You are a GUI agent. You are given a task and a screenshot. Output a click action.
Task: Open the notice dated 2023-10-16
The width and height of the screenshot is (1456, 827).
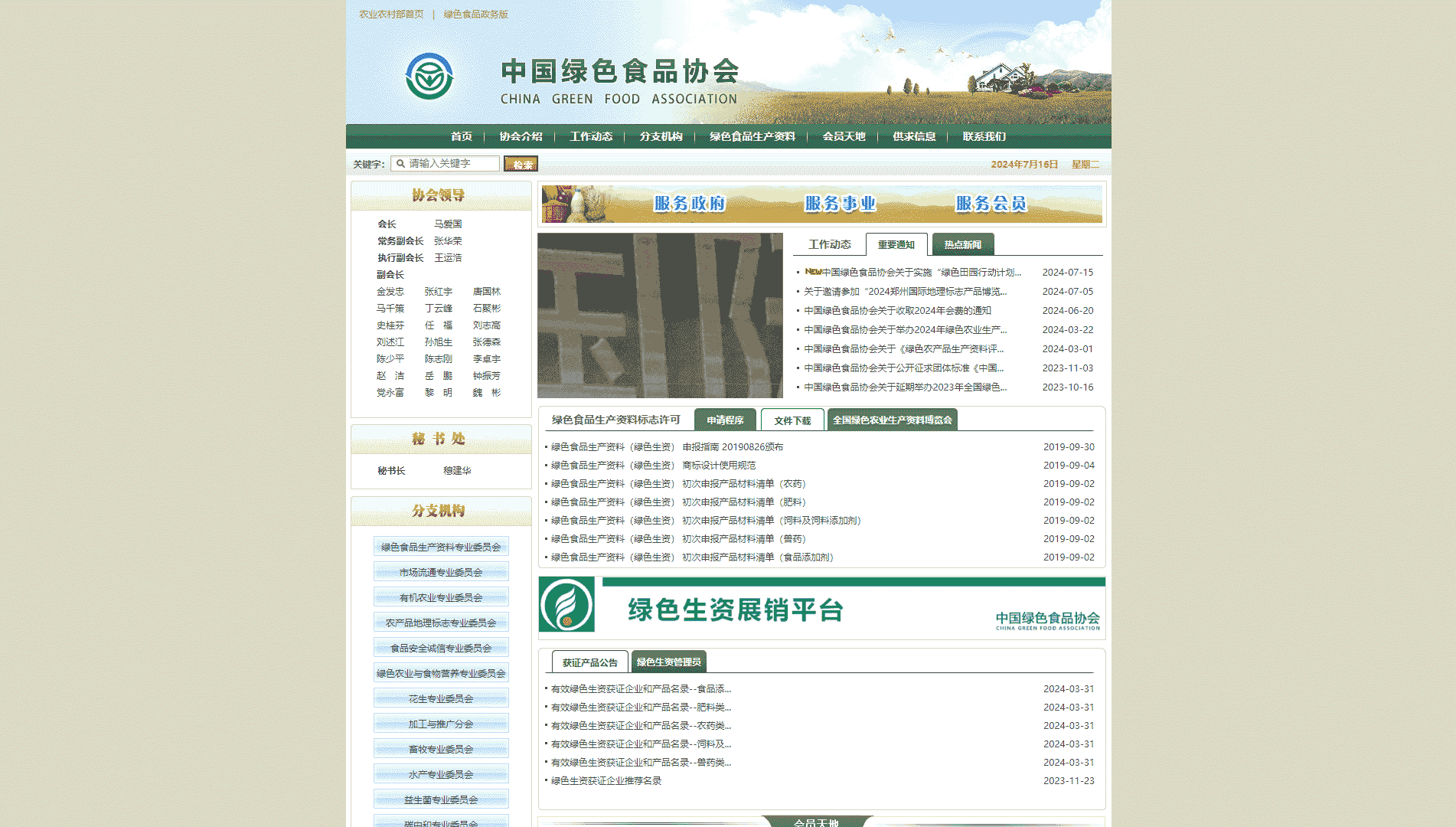click(906, 387)
